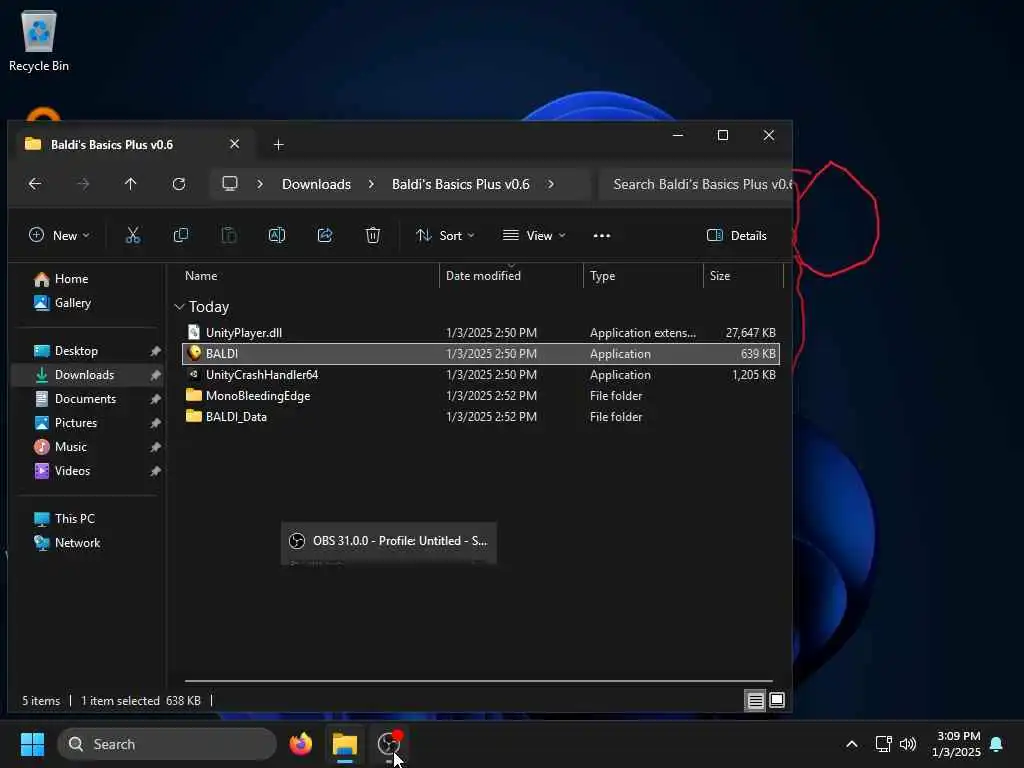Select the UnityPlayer.dll file

[481, 332]
